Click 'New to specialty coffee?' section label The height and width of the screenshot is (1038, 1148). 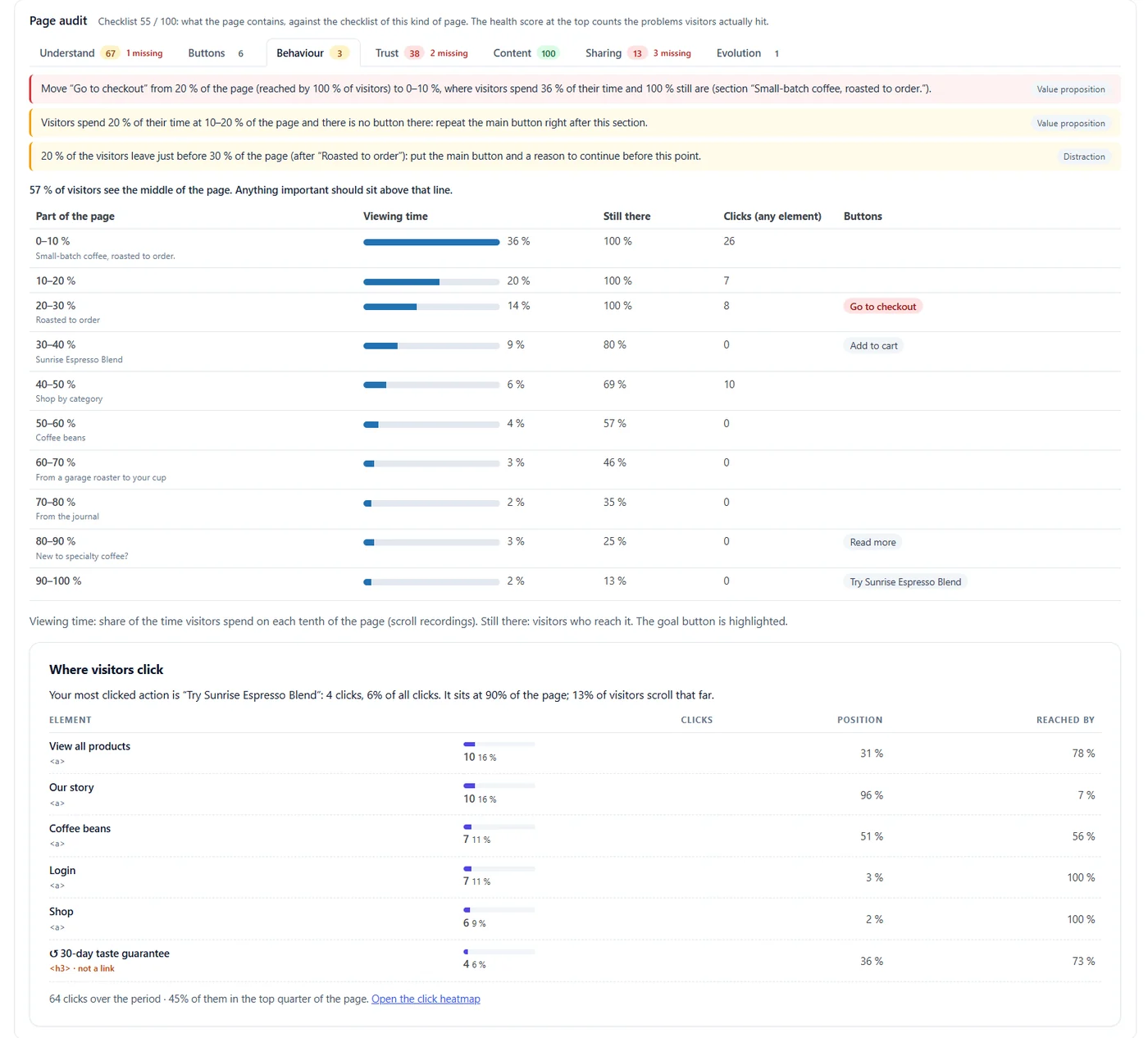pos(82,556)
